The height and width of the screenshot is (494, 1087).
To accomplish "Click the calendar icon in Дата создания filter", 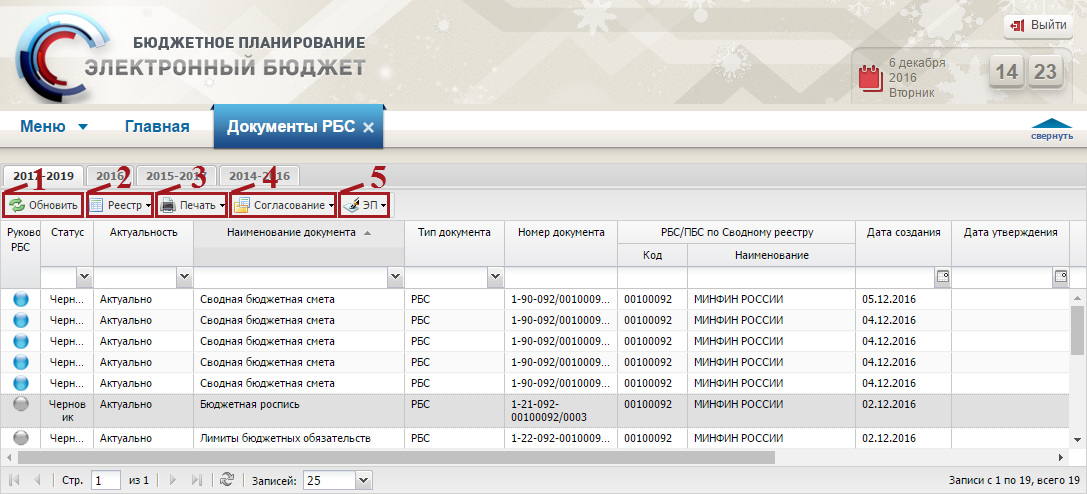I will [x=941, y=276].
